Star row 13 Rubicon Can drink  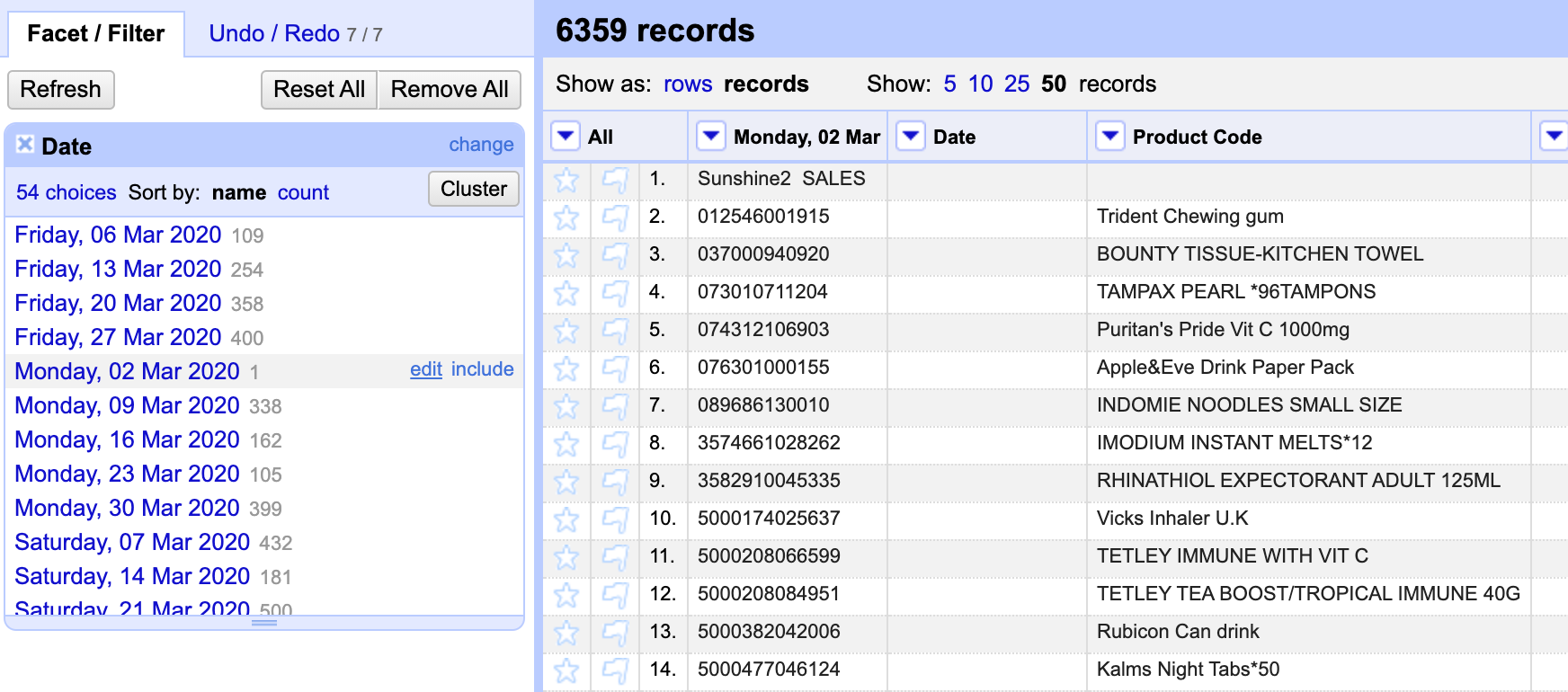click(566, 633)
